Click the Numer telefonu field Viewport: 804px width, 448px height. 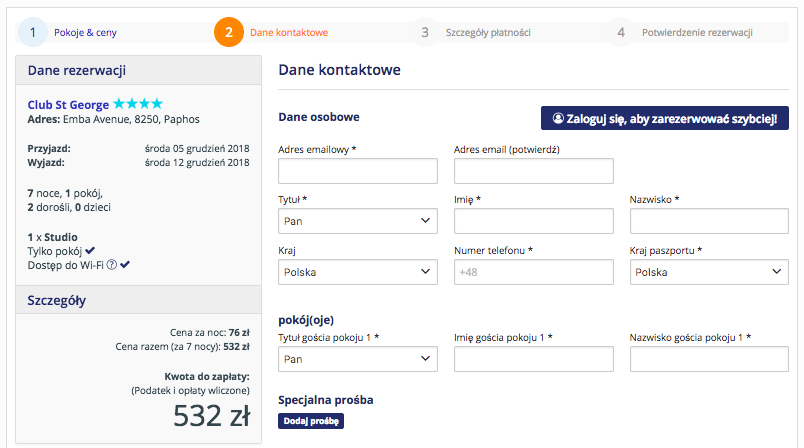point(534,272)
